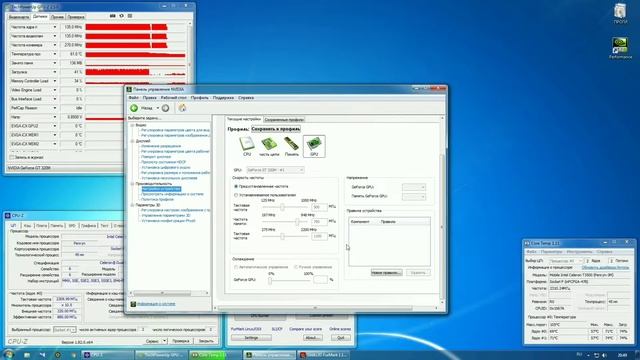Image resolution: width=640 pixels, height=360 pixels.
Task: Open the Windows Start button
Action: (x=8, y=355)
